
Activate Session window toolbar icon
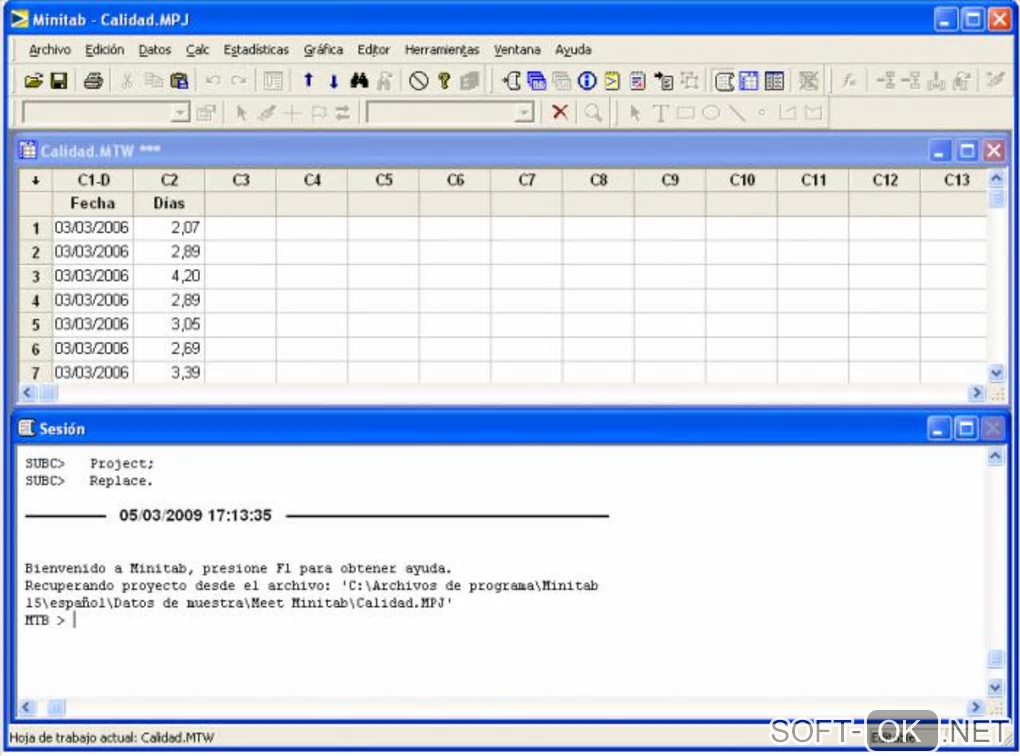tap(724, 81)
